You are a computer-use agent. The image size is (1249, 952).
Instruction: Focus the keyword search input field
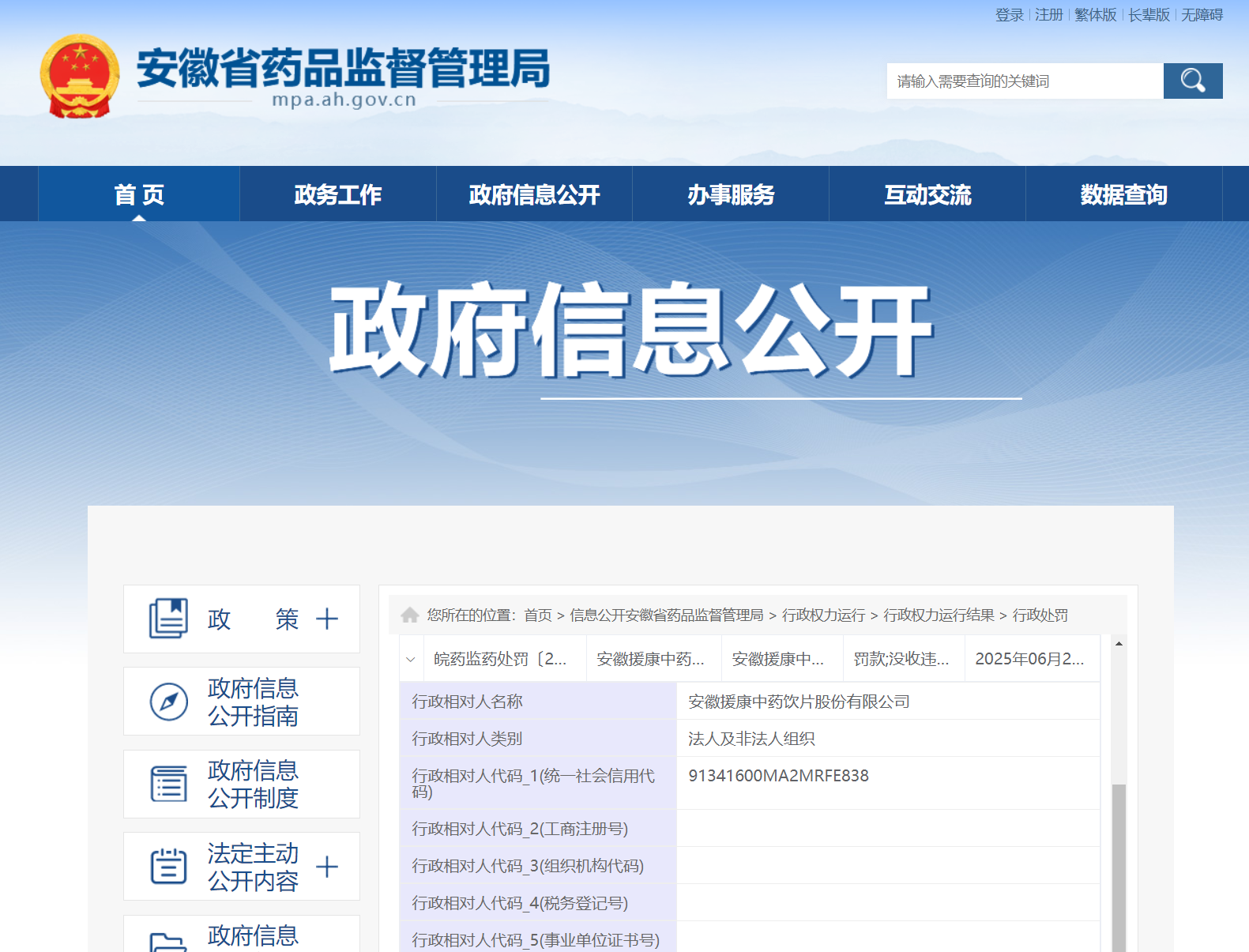tap(1025, 81)
